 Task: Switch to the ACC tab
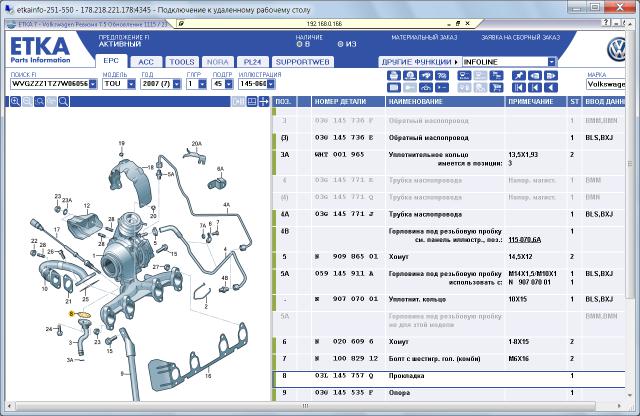point(146,62)
